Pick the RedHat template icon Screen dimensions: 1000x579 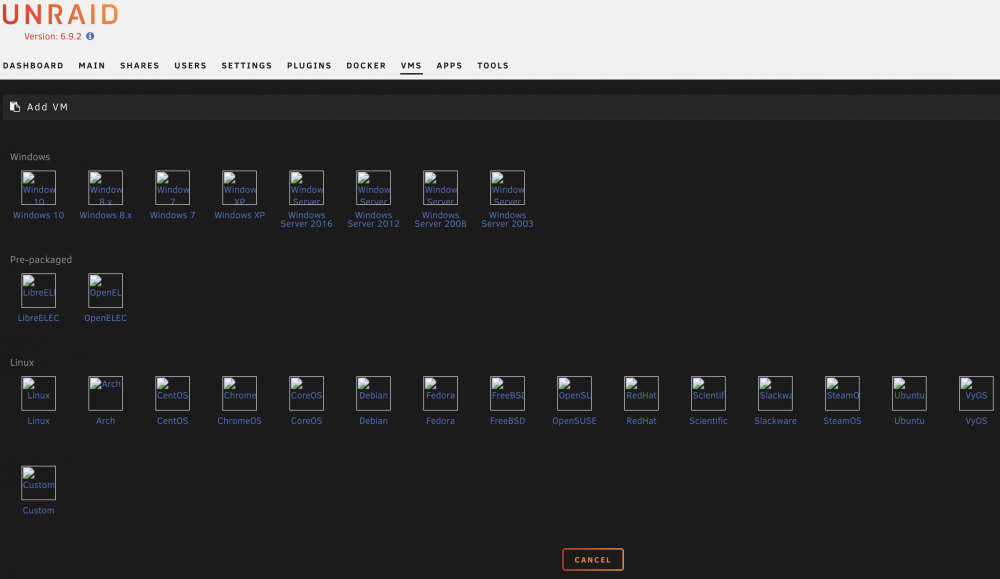(x=641, y=393)
